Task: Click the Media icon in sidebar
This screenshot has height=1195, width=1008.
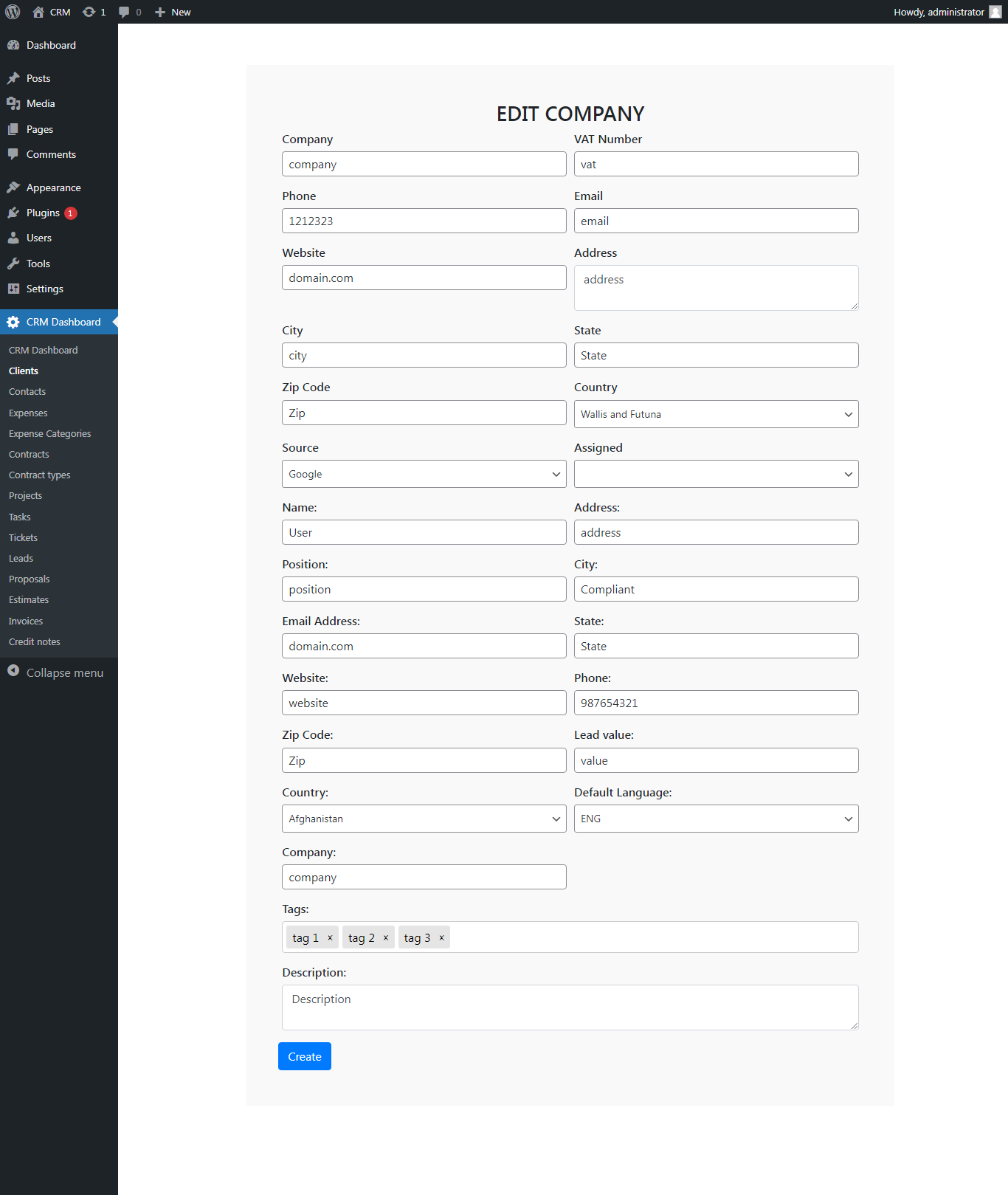Action: (13, 103)
